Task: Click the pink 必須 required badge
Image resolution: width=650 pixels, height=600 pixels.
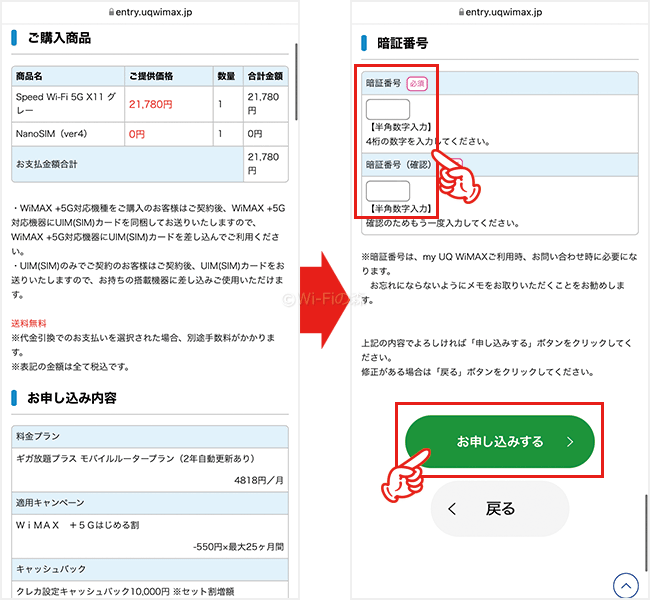Action: coord(417,83)
